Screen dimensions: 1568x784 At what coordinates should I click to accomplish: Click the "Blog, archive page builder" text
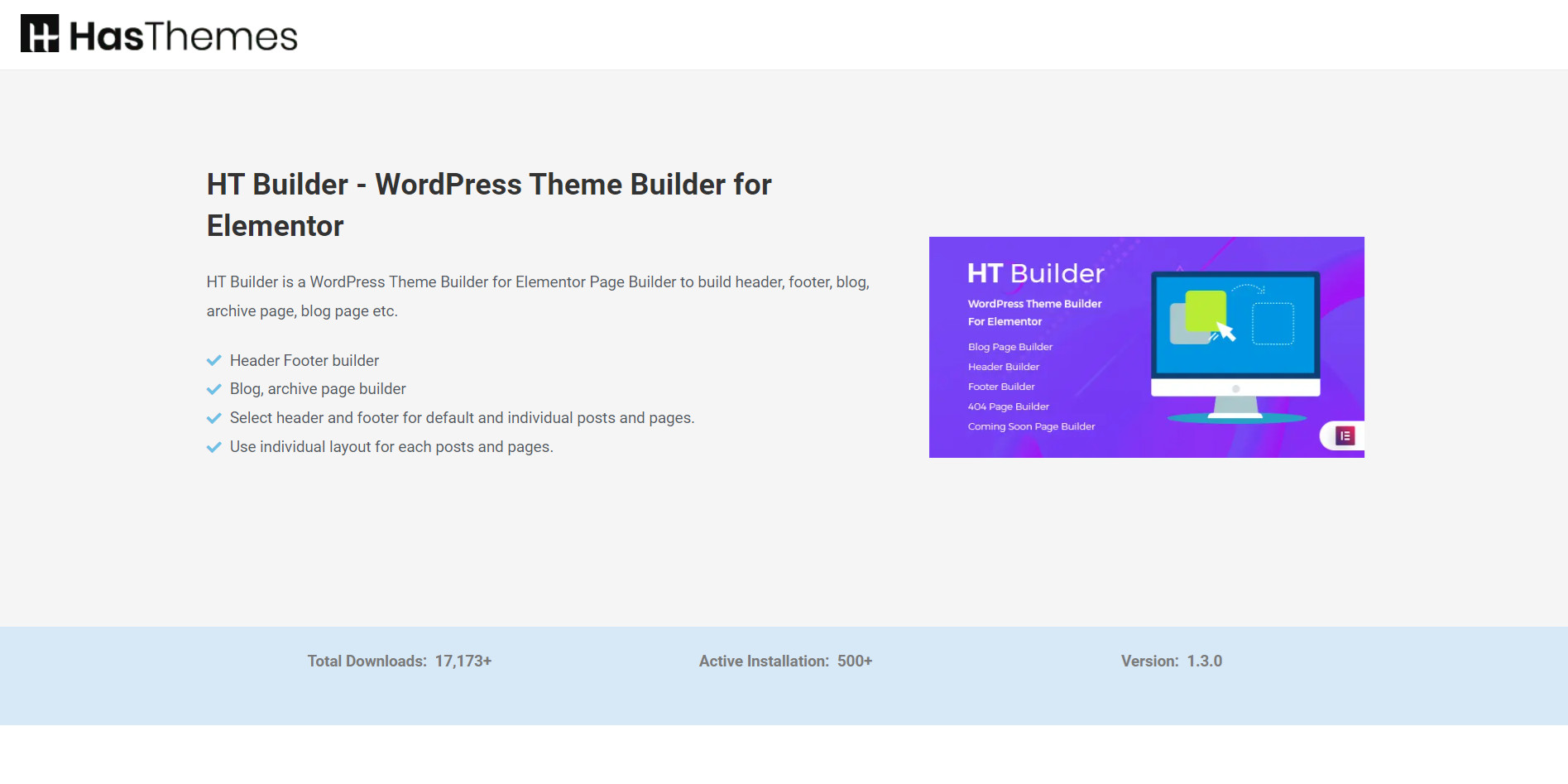tap(318, 389)
